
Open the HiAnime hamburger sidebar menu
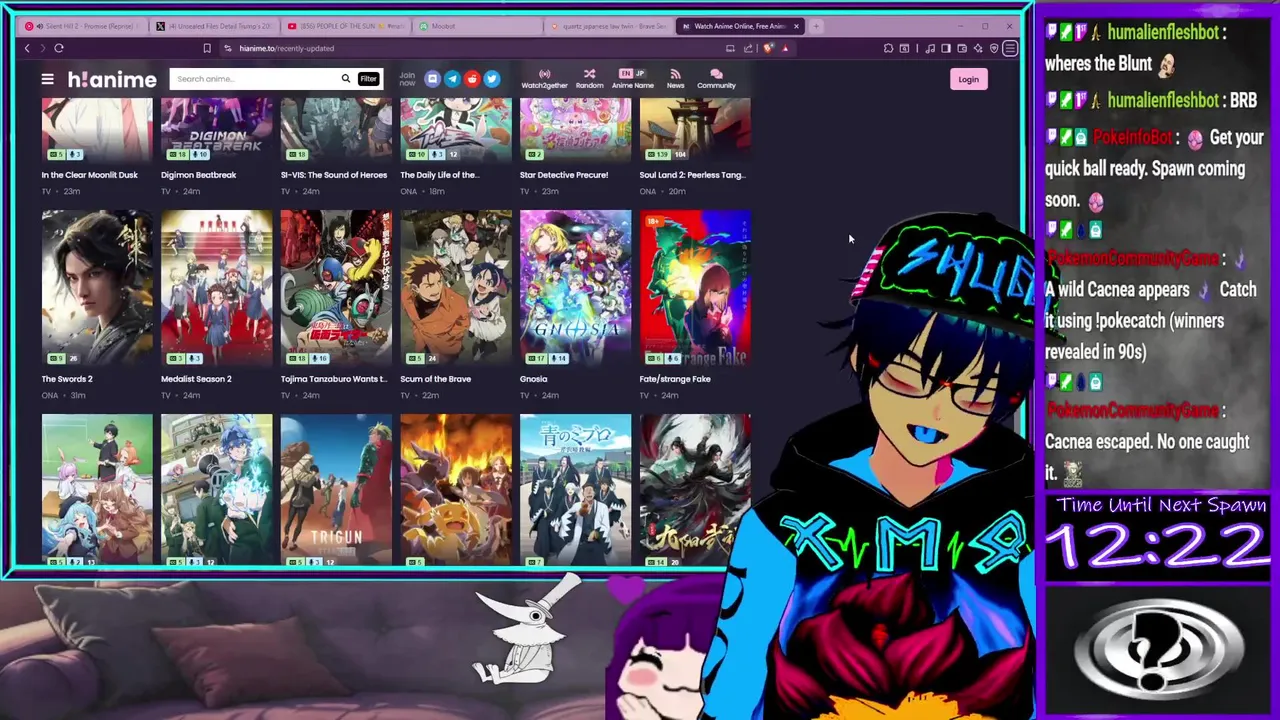[47, 79]
